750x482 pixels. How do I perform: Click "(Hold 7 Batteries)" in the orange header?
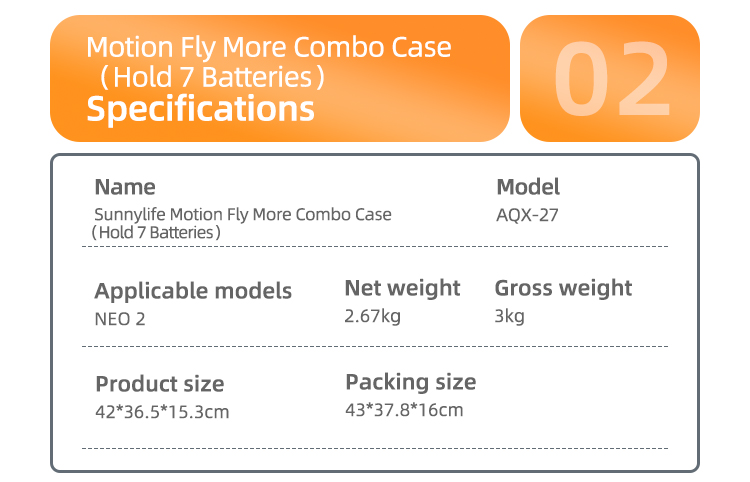(x=207, y=76)
